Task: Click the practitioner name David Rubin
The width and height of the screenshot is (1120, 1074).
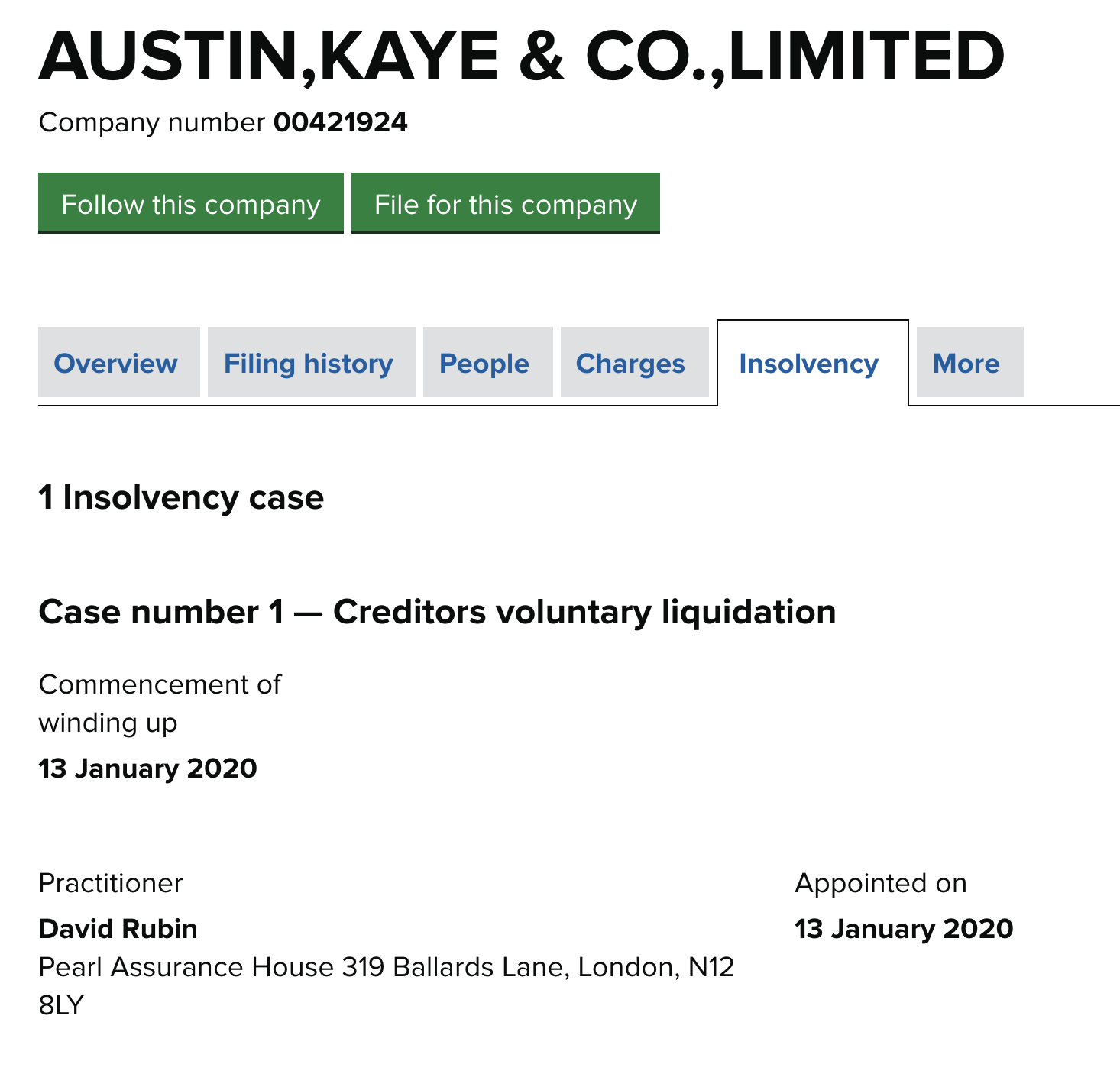Action: (118, 929)
